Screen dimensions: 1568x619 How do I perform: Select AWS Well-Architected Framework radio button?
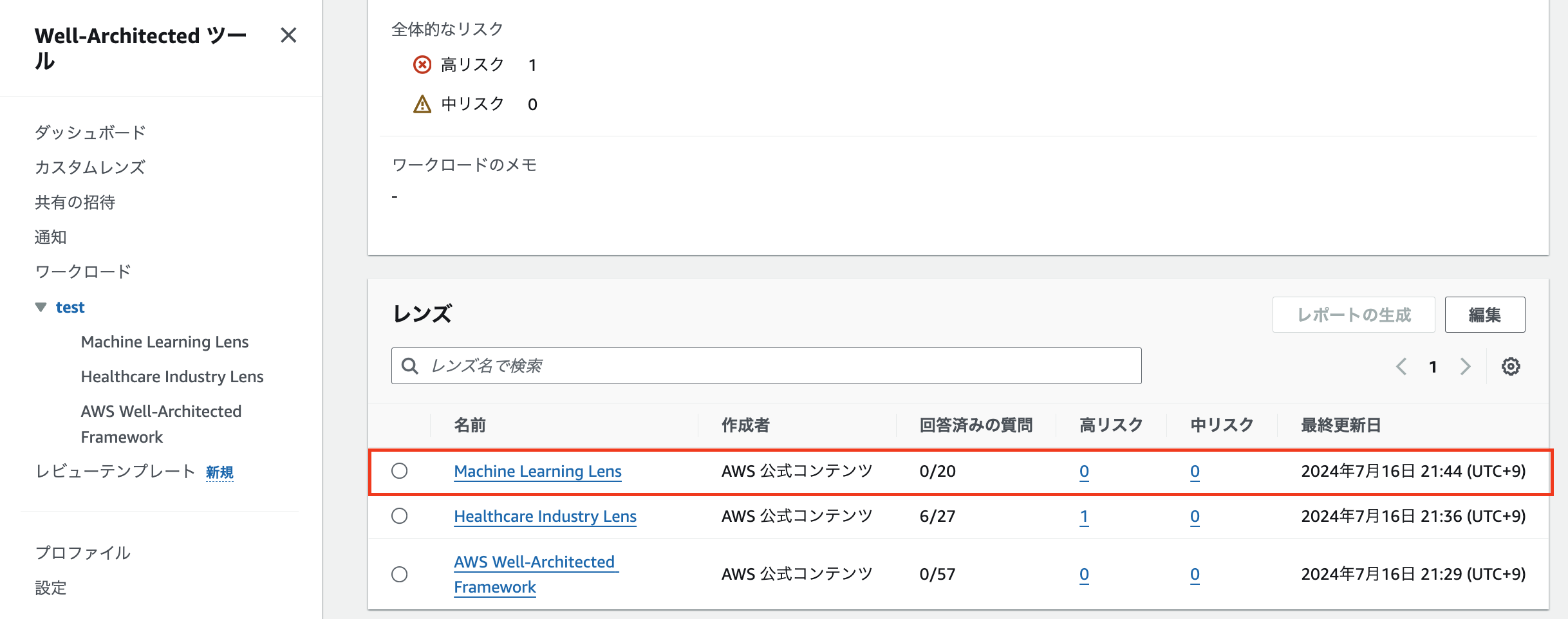tap(400, 574)
